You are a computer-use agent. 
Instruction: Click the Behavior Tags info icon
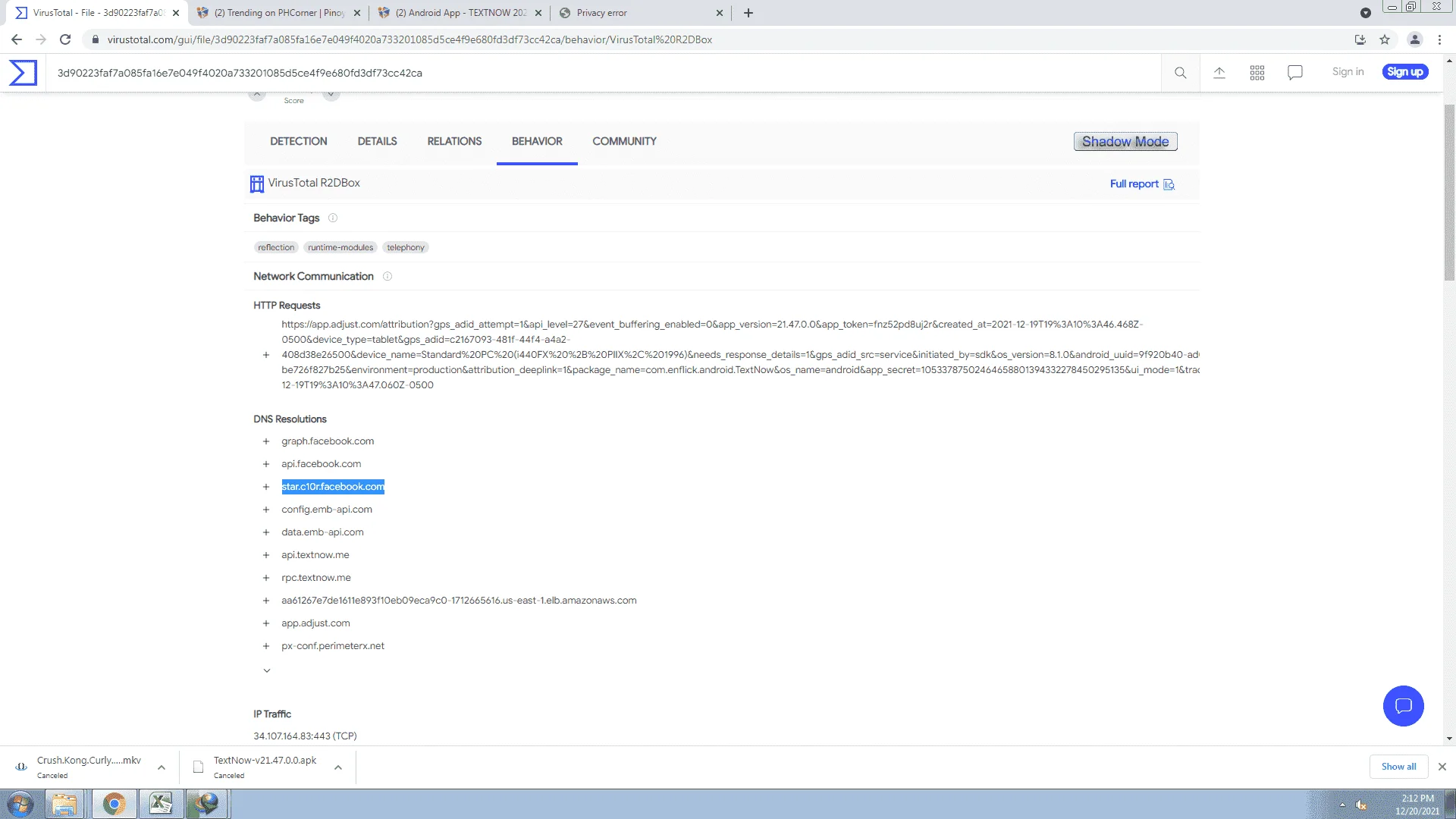[332, 218]
